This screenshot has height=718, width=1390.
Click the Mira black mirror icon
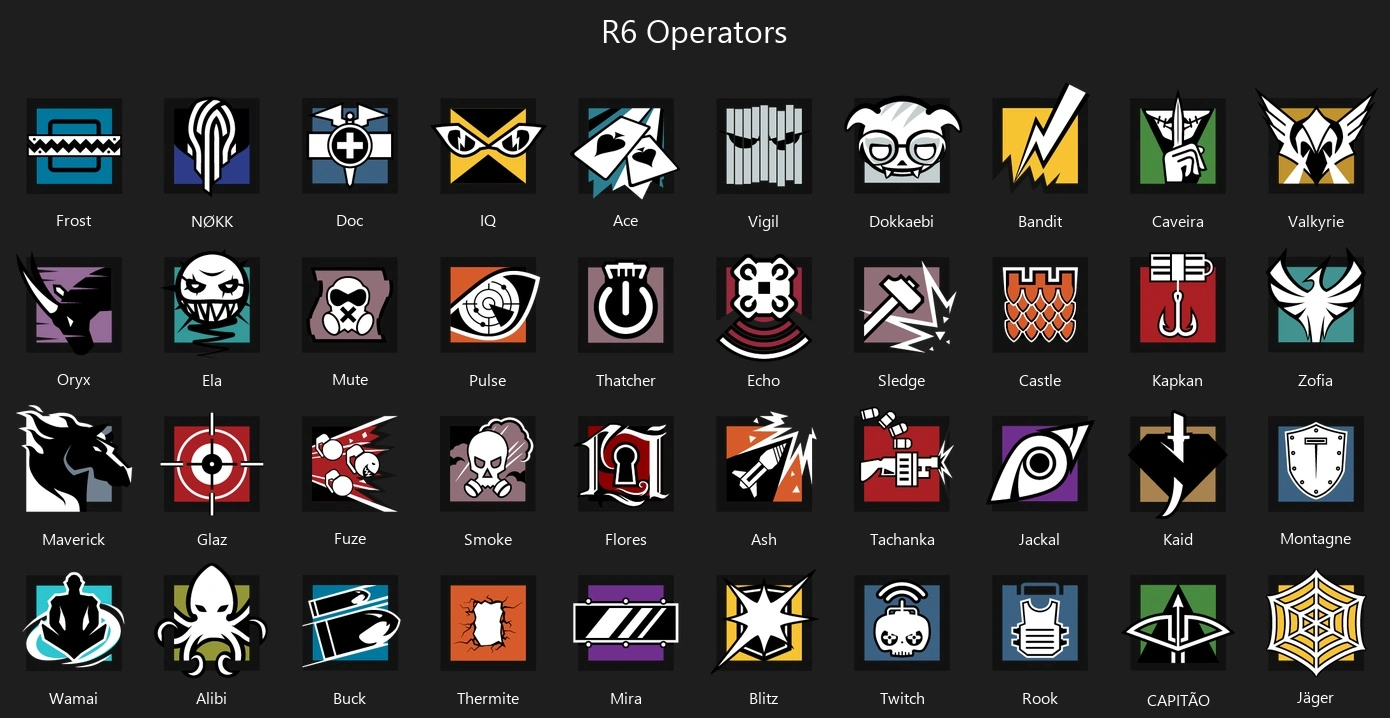[626, 623]
